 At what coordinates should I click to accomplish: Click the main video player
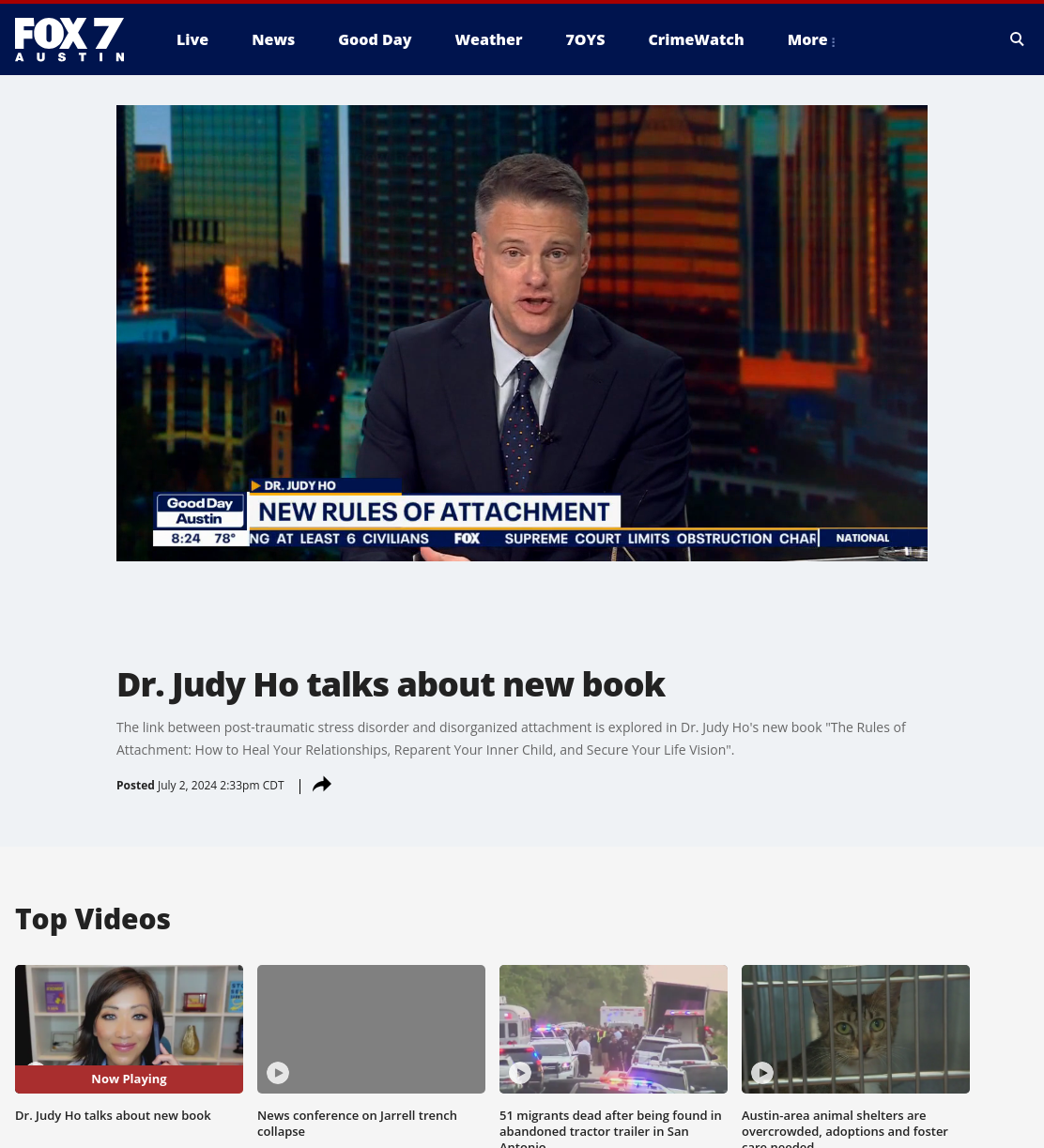point(522,333)
